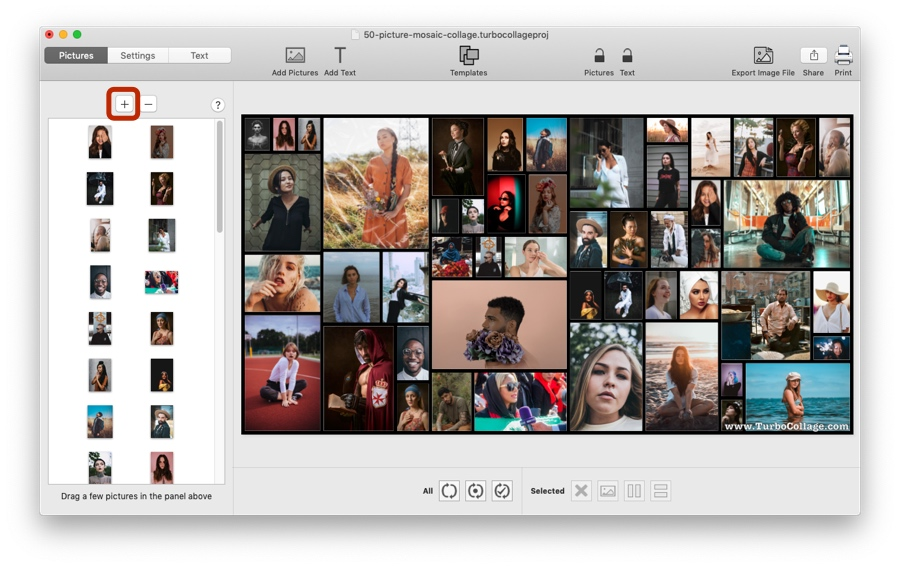The width and height of the screenshot is (900, 567).
Task: Click Export Image File icon
Action: click(x=763, y=56)
